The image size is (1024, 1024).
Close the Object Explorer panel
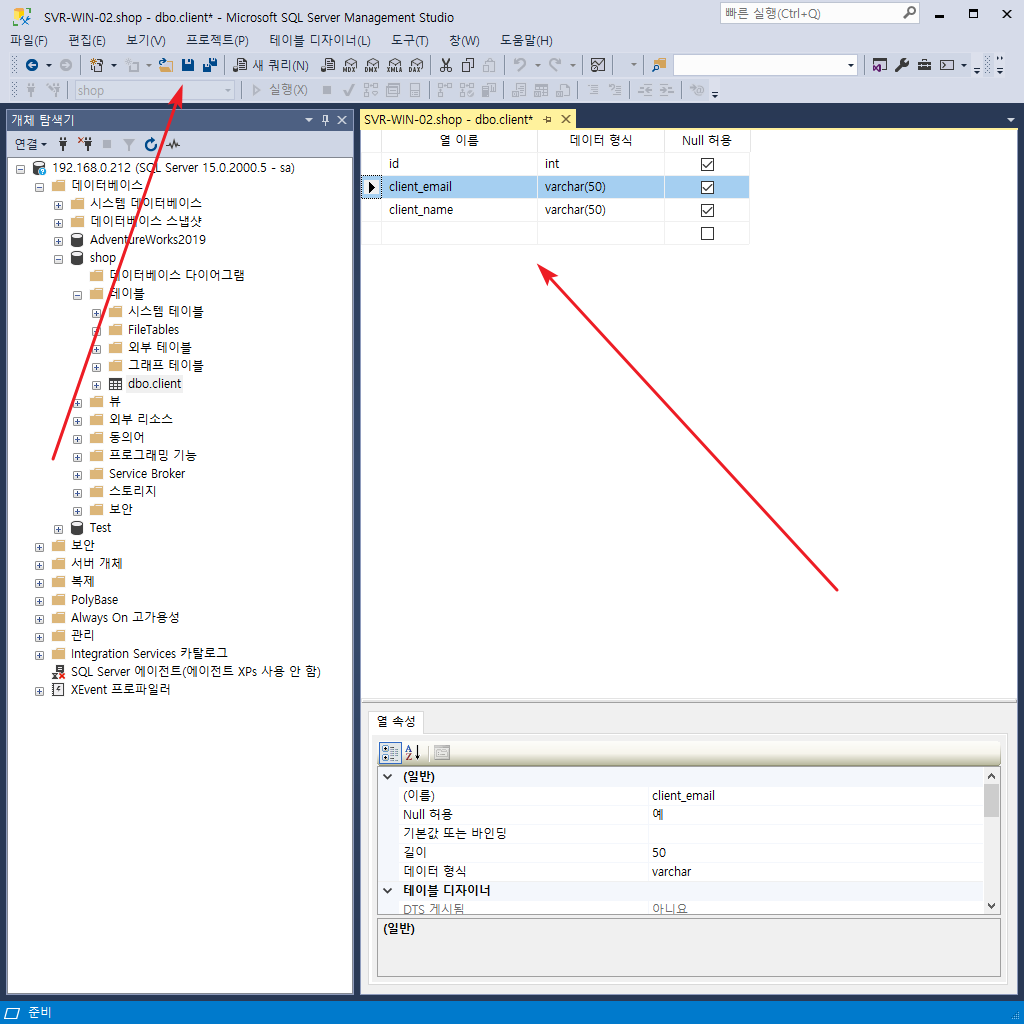click(x=342, y=120)
